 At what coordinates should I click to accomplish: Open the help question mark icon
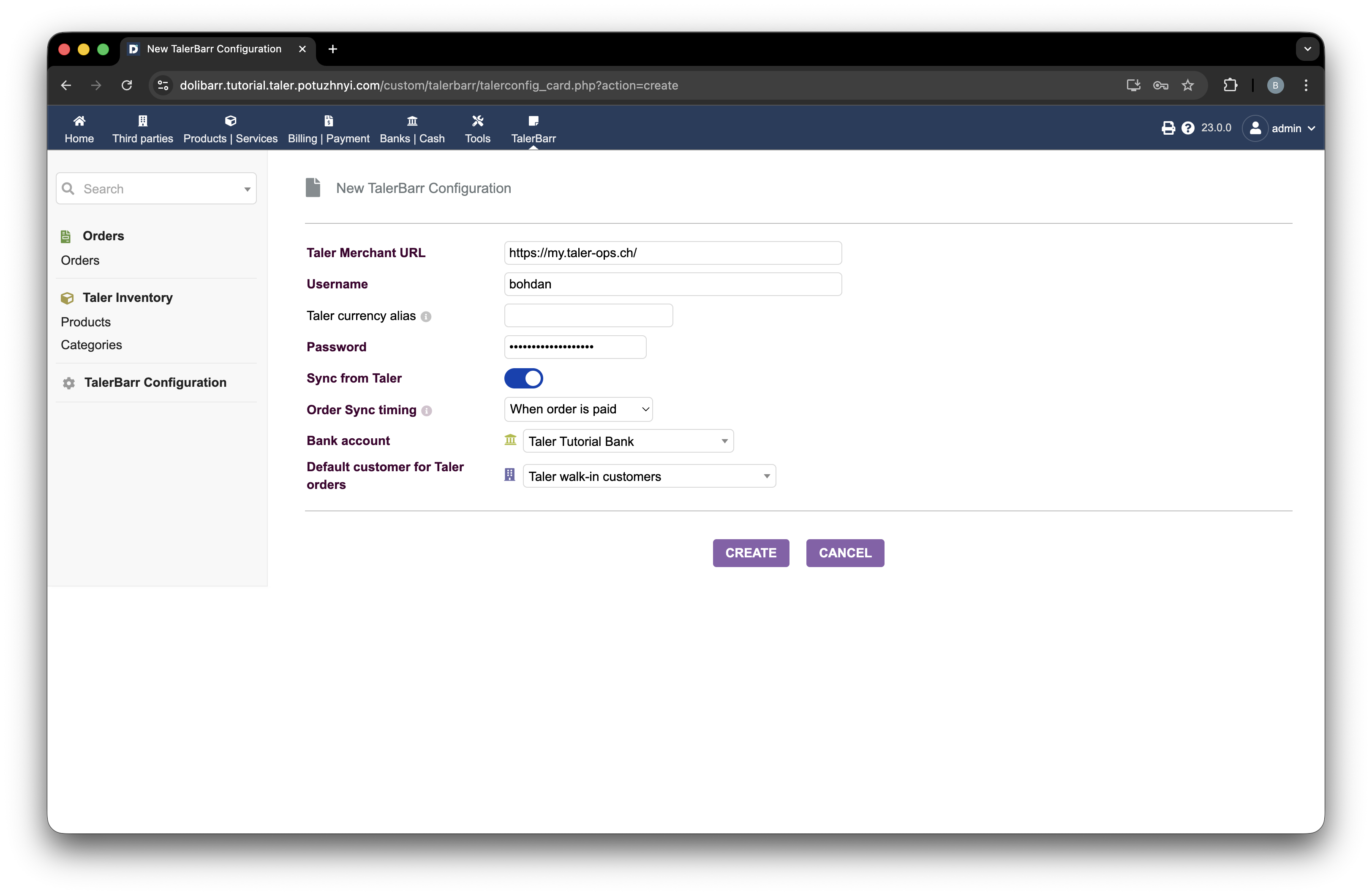pos(1187,128)
